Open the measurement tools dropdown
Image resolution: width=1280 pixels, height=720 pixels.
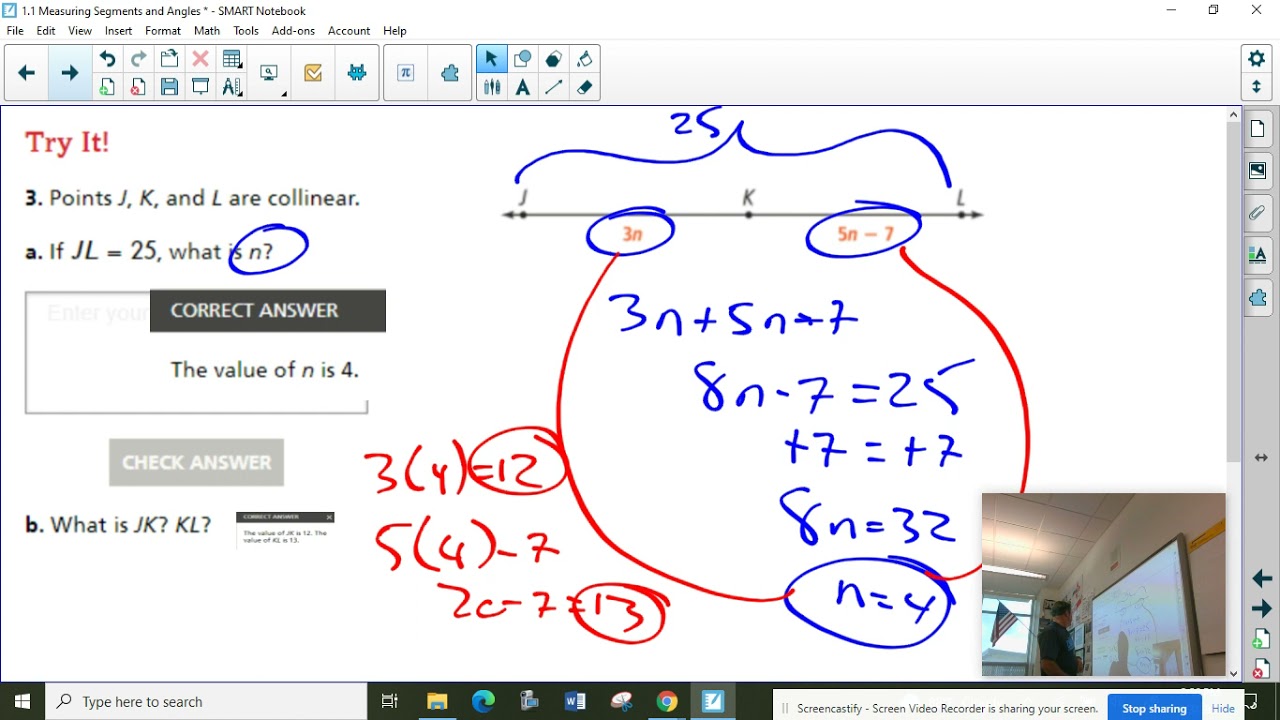pyautogui.click(x=232, y=87)
